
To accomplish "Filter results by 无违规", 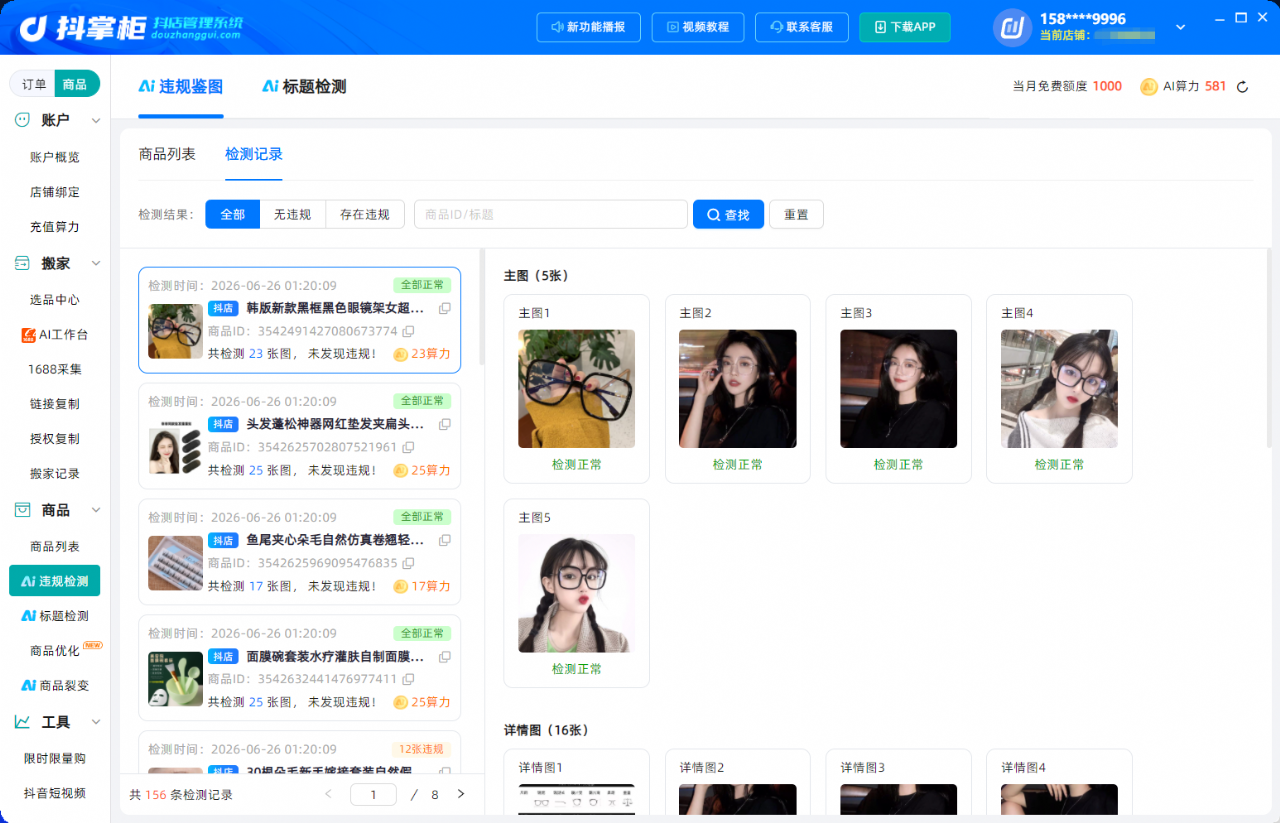I will click(293, 214).
